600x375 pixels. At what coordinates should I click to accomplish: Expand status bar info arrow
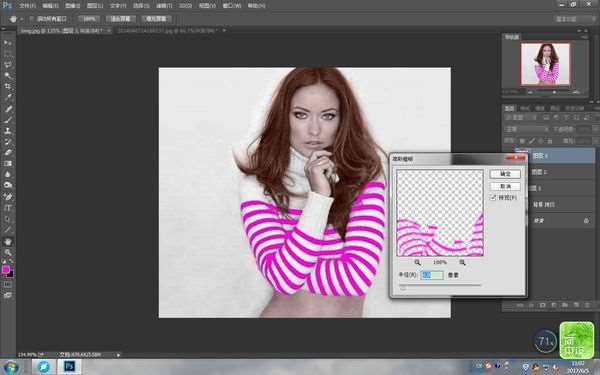click(x=118, y=355)
